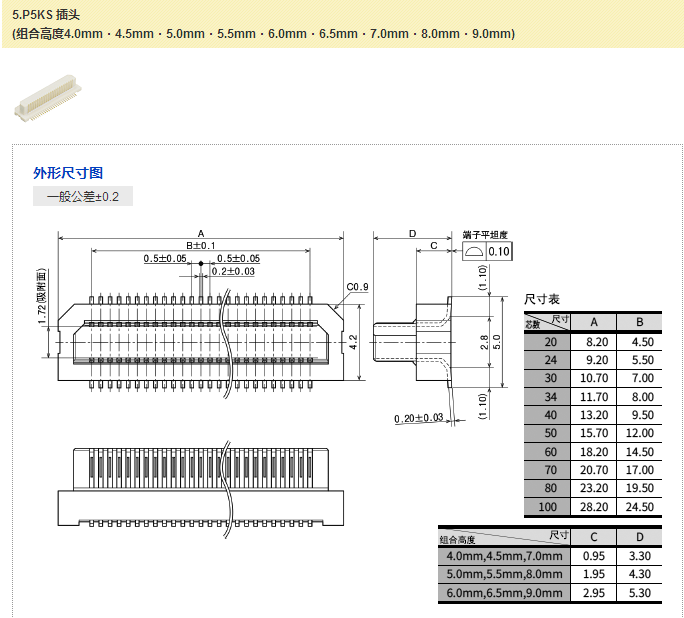
Task: Select the 4.0mm,4.5mm,7.0mm row
Action: click(505, 556)
